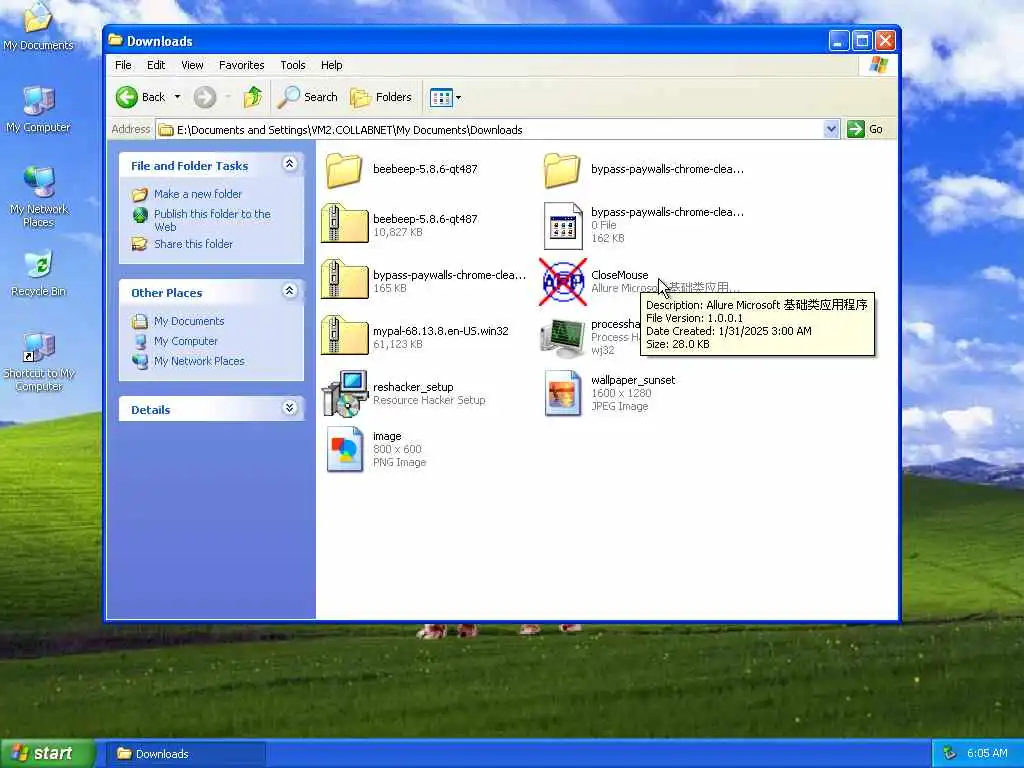1024x768 pixels.
Task: Select the bypass-paywalls 0 File document icon
Action: [563, 225]
